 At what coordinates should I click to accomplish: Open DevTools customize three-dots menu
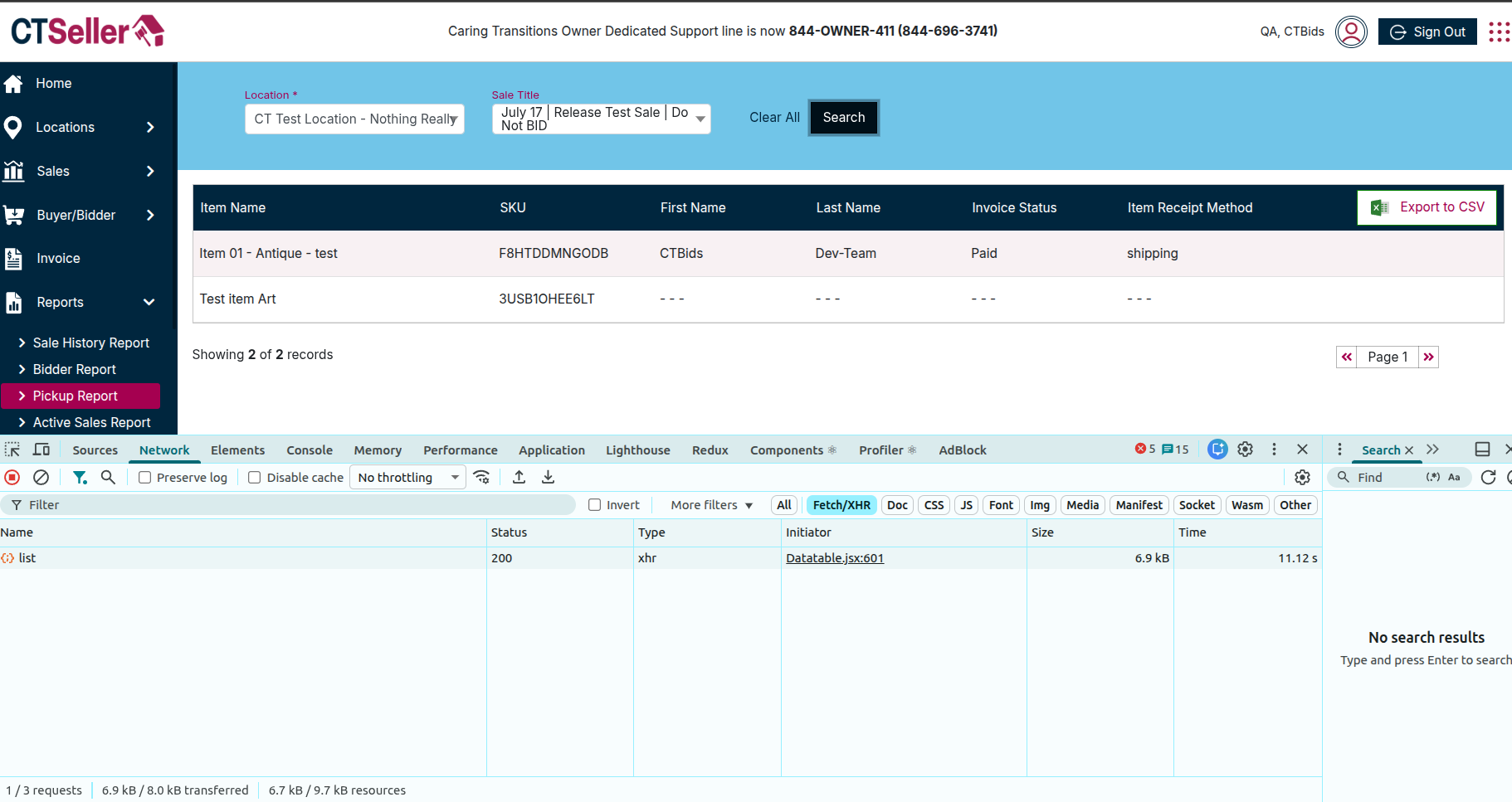(x=1274, y=449)
